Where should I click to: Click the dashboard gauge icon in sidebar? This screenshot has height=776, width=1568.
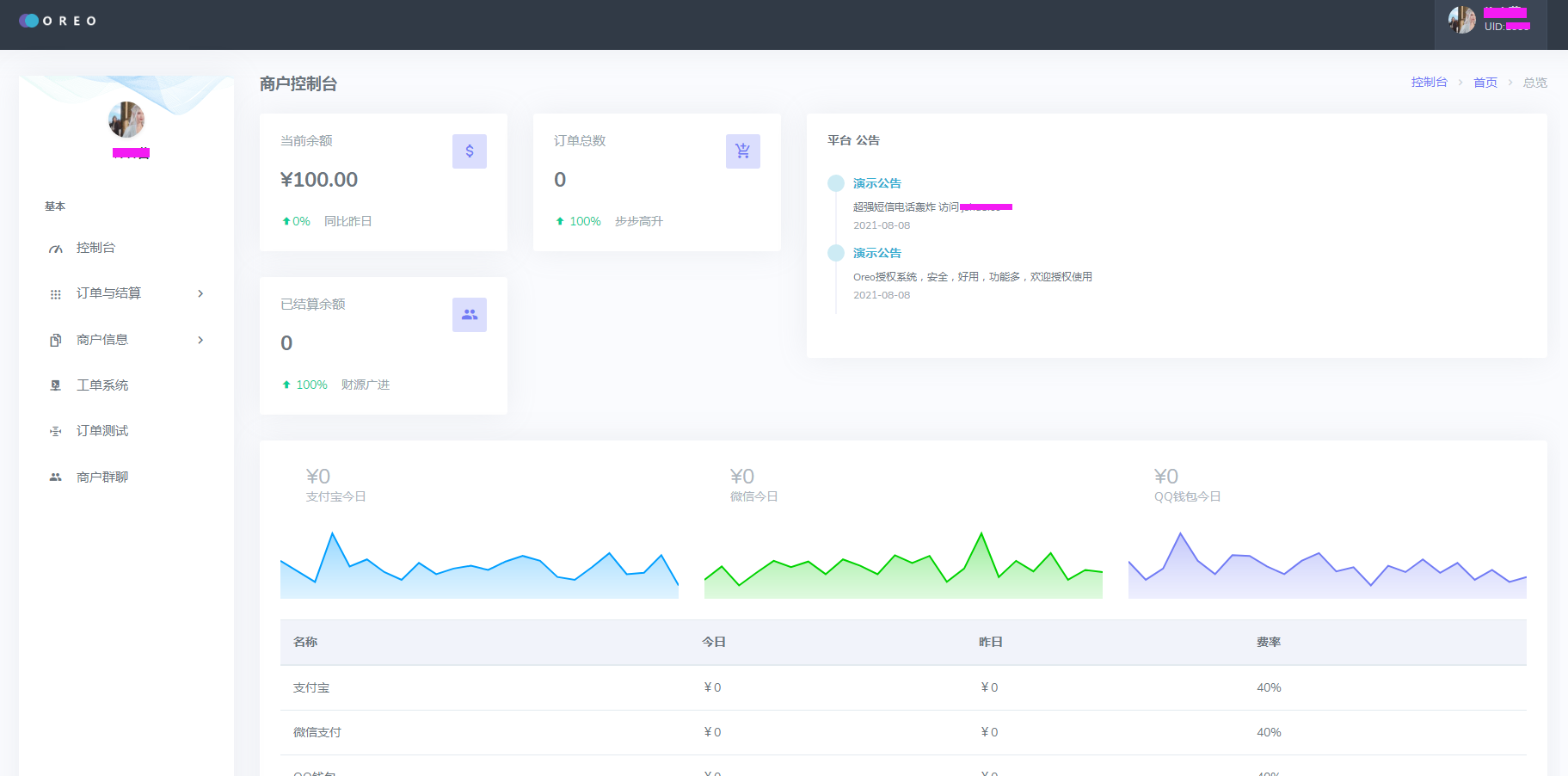[56, 249]
